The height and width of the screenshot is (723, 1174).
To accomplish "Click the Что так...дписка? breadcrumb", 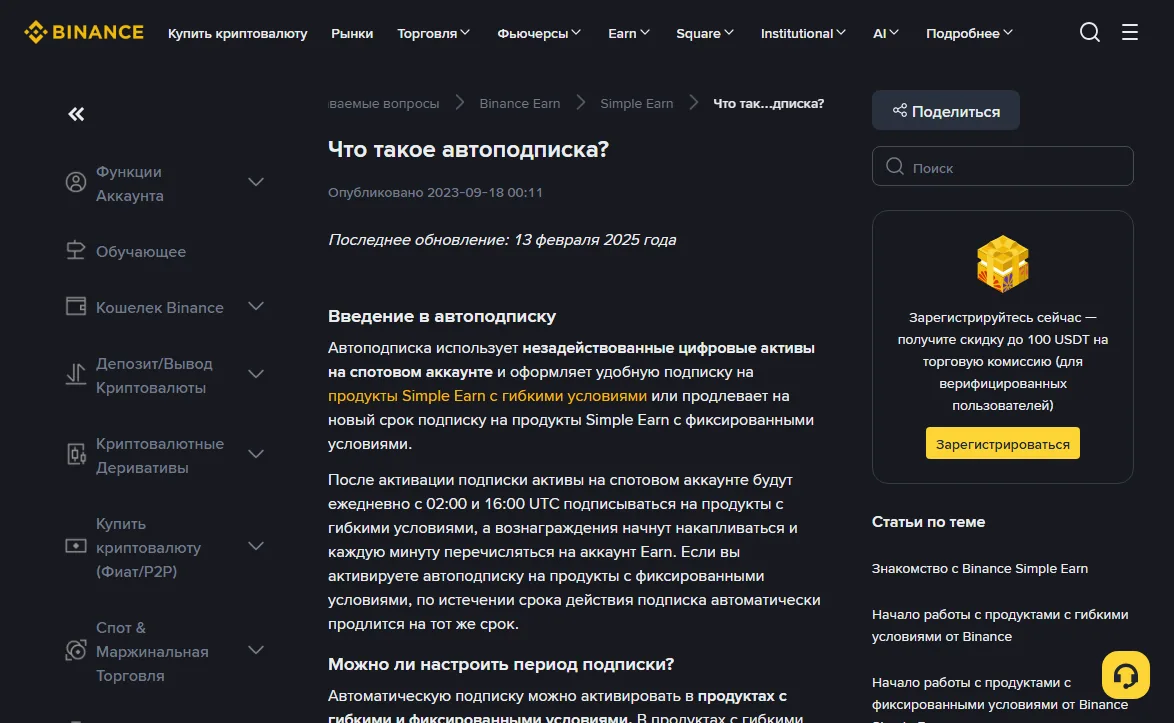I will point(768,103).
